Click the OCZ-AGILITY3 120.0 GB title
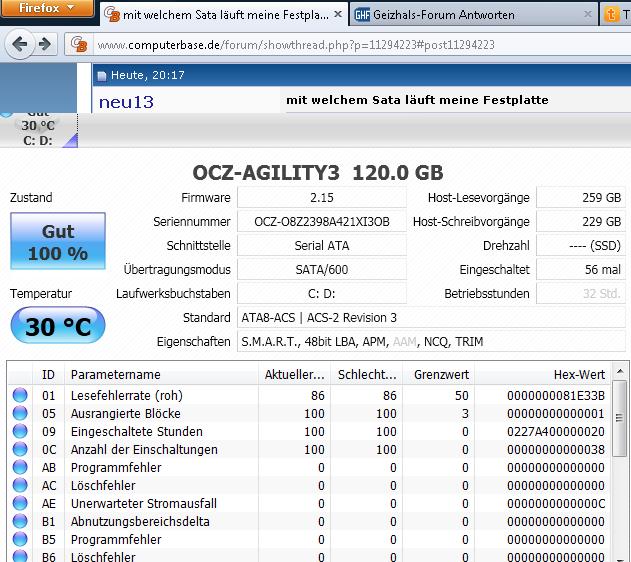The height and width of the screenshot is (562, 631). point(318,173)
